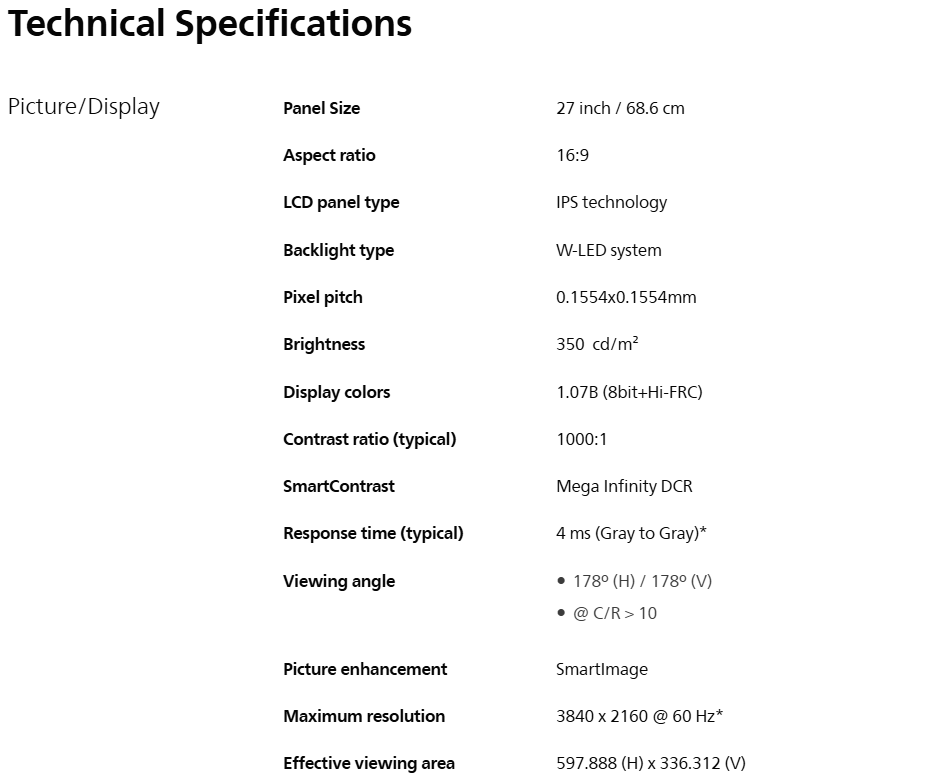The width and height of the screenshot is (926, 777).
Task: Click the 1000:1 contrast ratio value
Action: pyautogui.click(x=581, y=439)
